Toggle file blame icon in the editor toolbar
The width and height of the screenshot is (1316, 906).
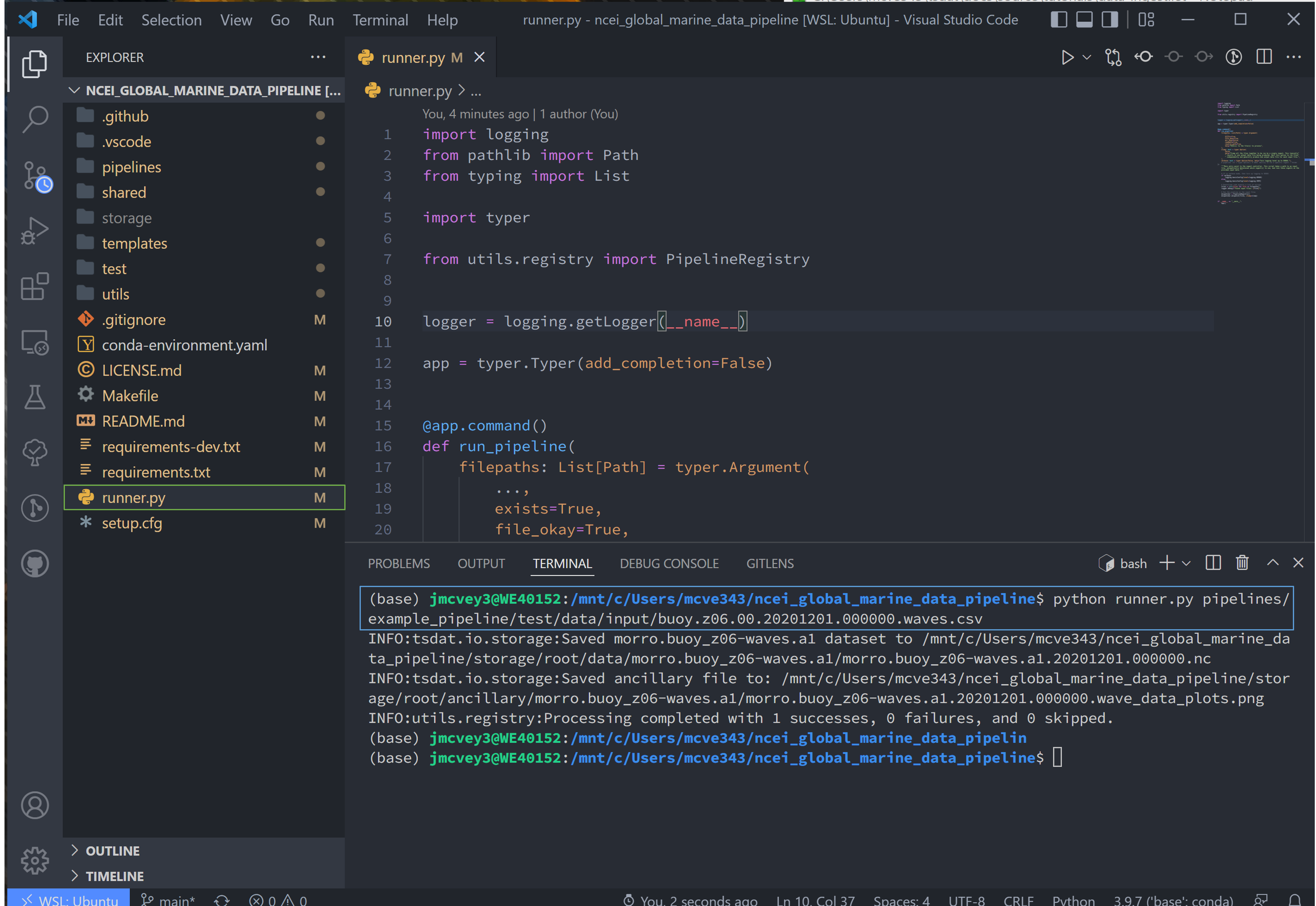(1233, 57)
